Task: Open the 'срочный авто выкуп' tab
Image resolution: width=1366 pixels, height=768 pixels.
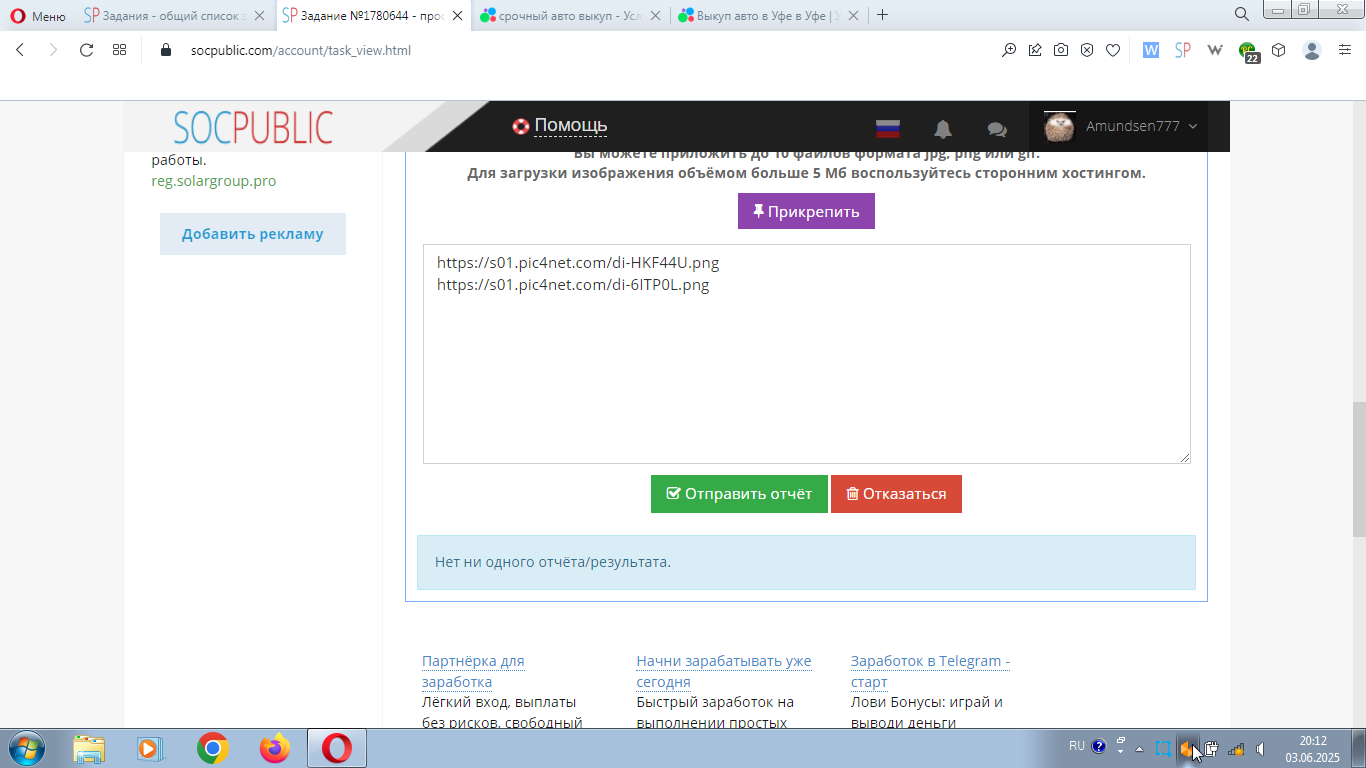Action: 560,15
